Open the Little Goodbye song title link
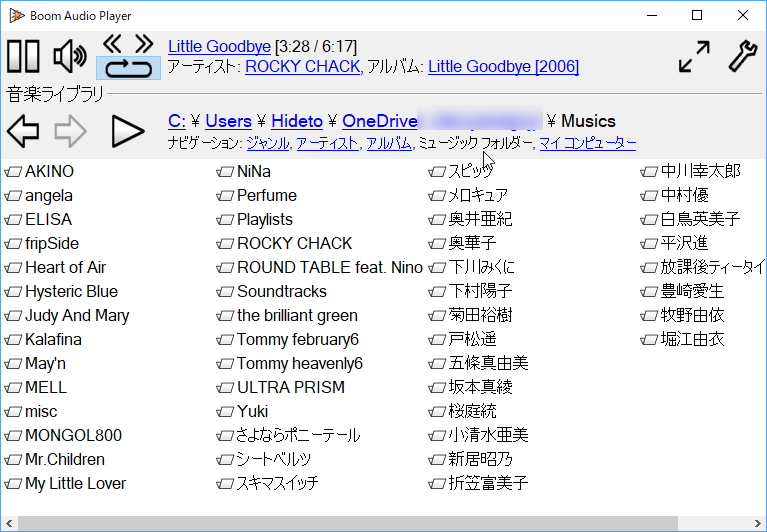This screenshot has height=532, width=767. [219, 46]
